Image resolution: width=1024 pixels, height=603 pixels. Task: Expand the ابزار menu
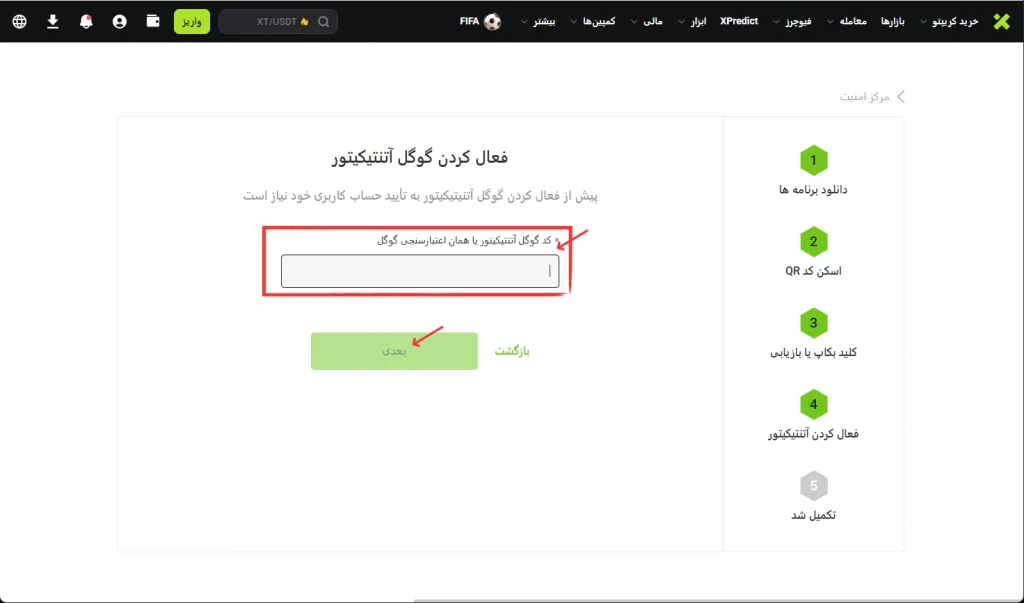click(692, 22)
